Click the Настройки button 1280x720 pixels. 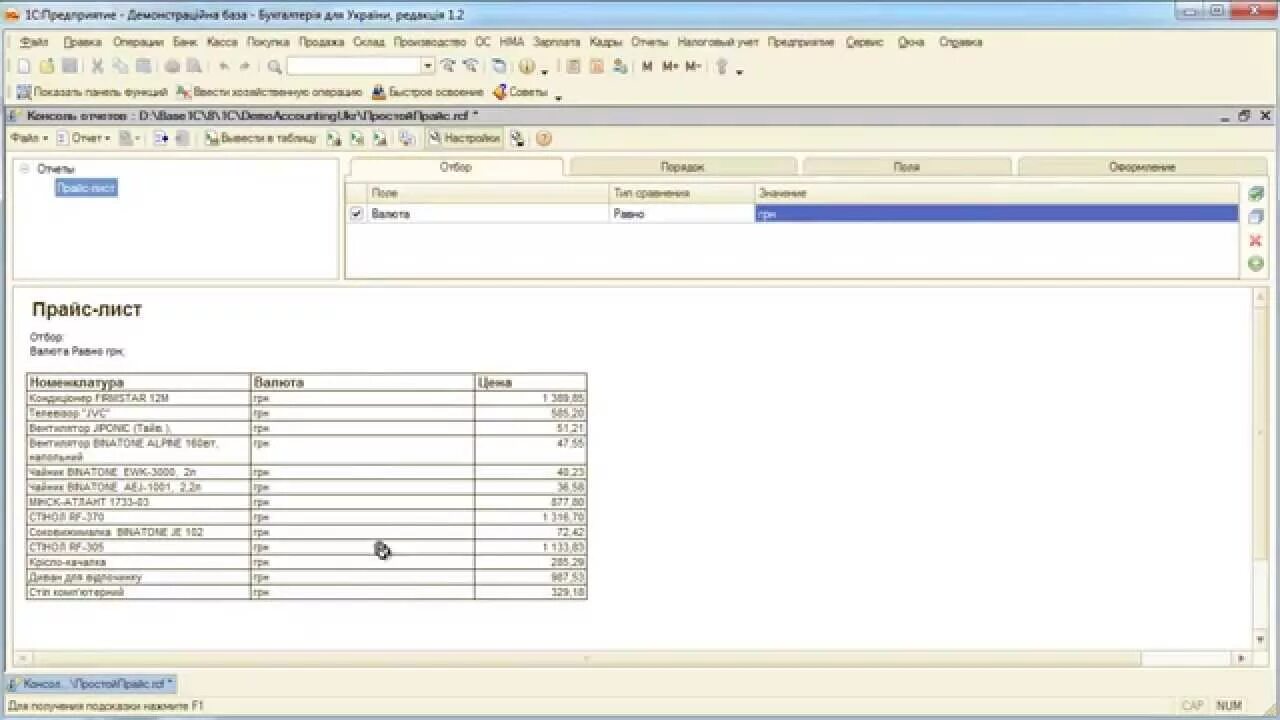(x=464, y=139)
